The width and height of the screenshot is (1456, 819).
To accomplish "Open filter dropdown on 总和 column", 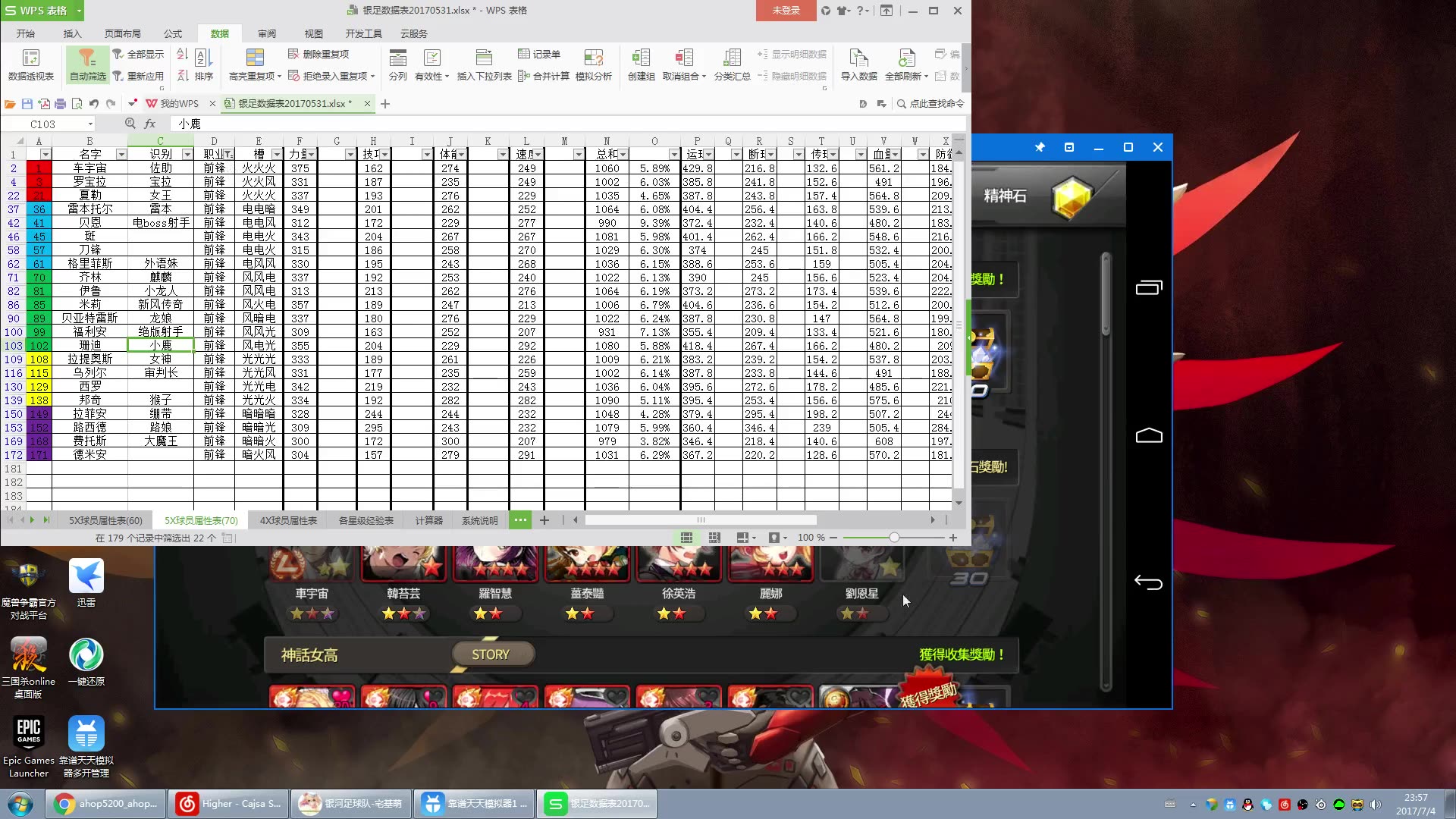I will click(x=623, y=154).
